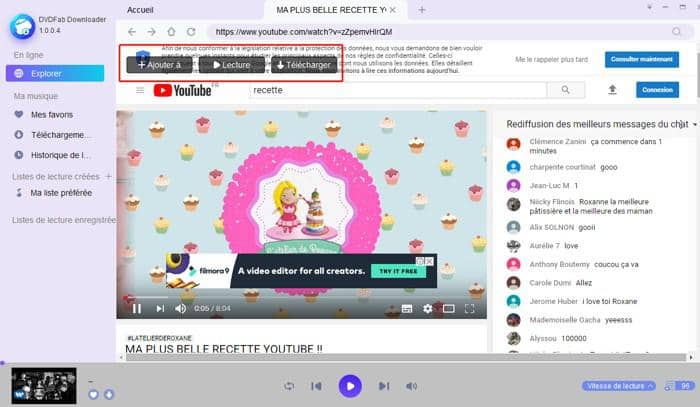Close the MA PLUS BELLE RECETTE tab
The width and height of the screenshot is (700, 407).
click(x=392, y=10)
